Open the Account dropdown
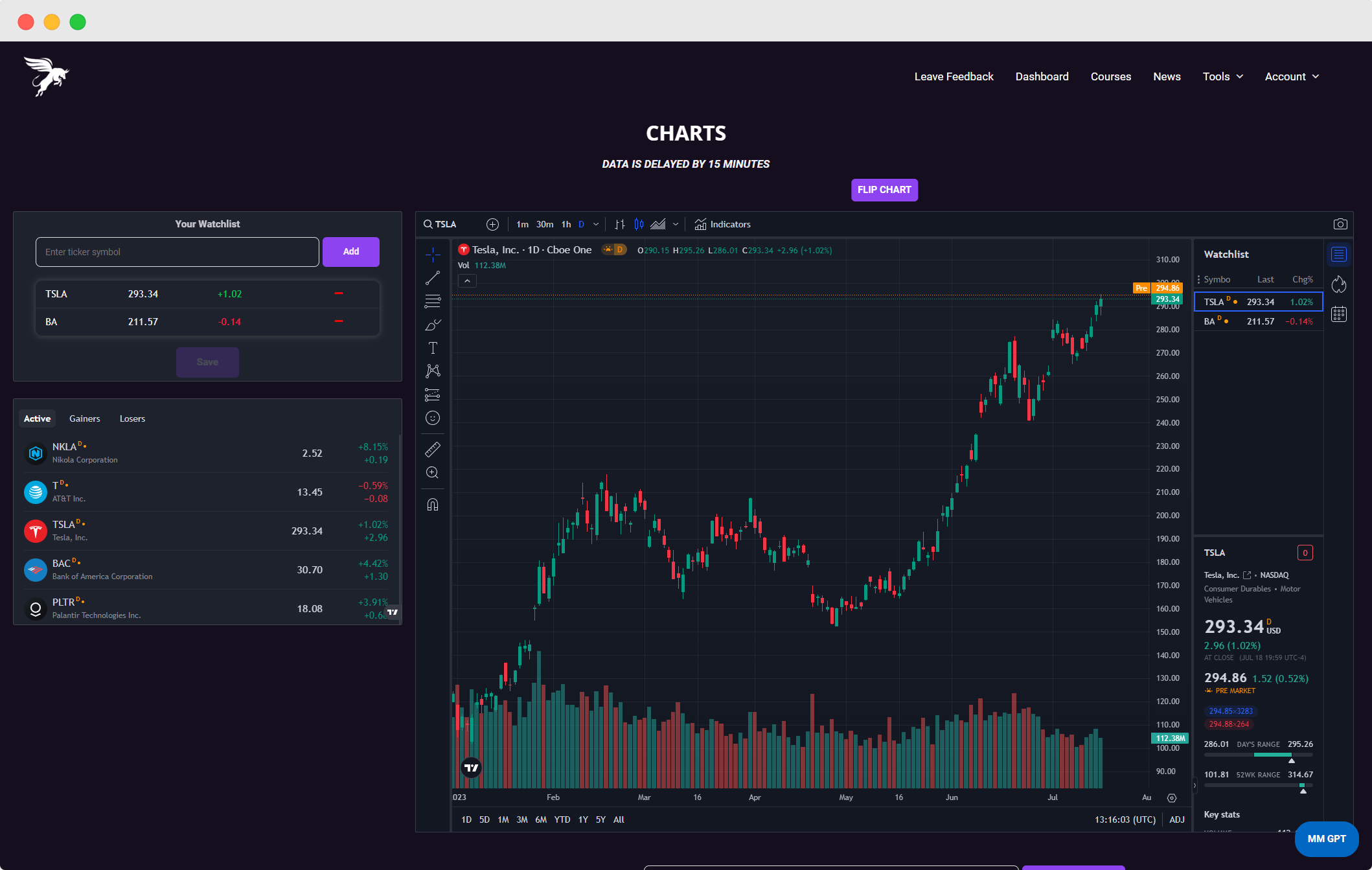The width and height of the screenshot is (1372, 870). click(1292, 76)
